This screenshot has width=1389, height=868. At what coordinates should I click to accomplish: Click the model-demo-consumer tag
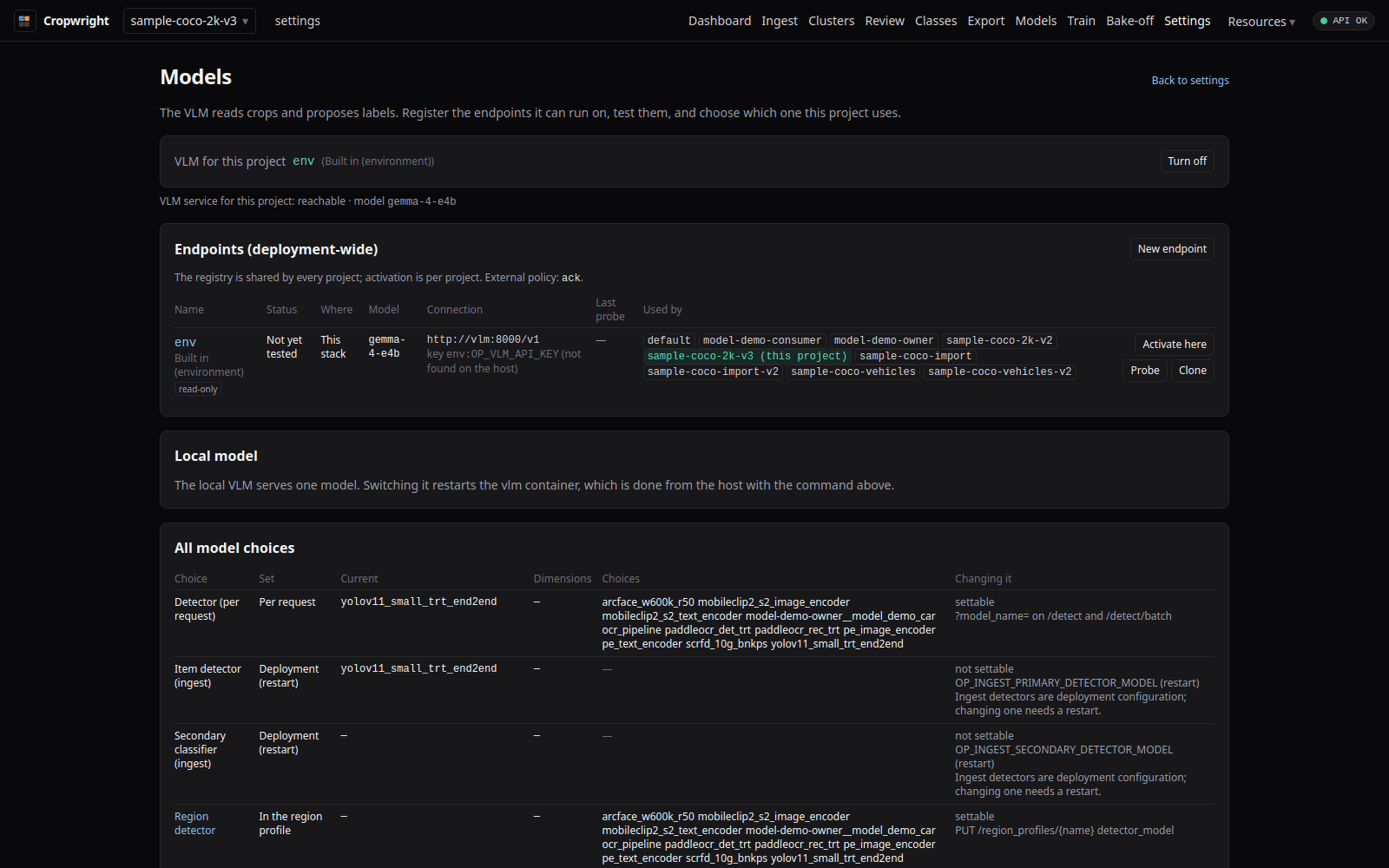[761, 340]
